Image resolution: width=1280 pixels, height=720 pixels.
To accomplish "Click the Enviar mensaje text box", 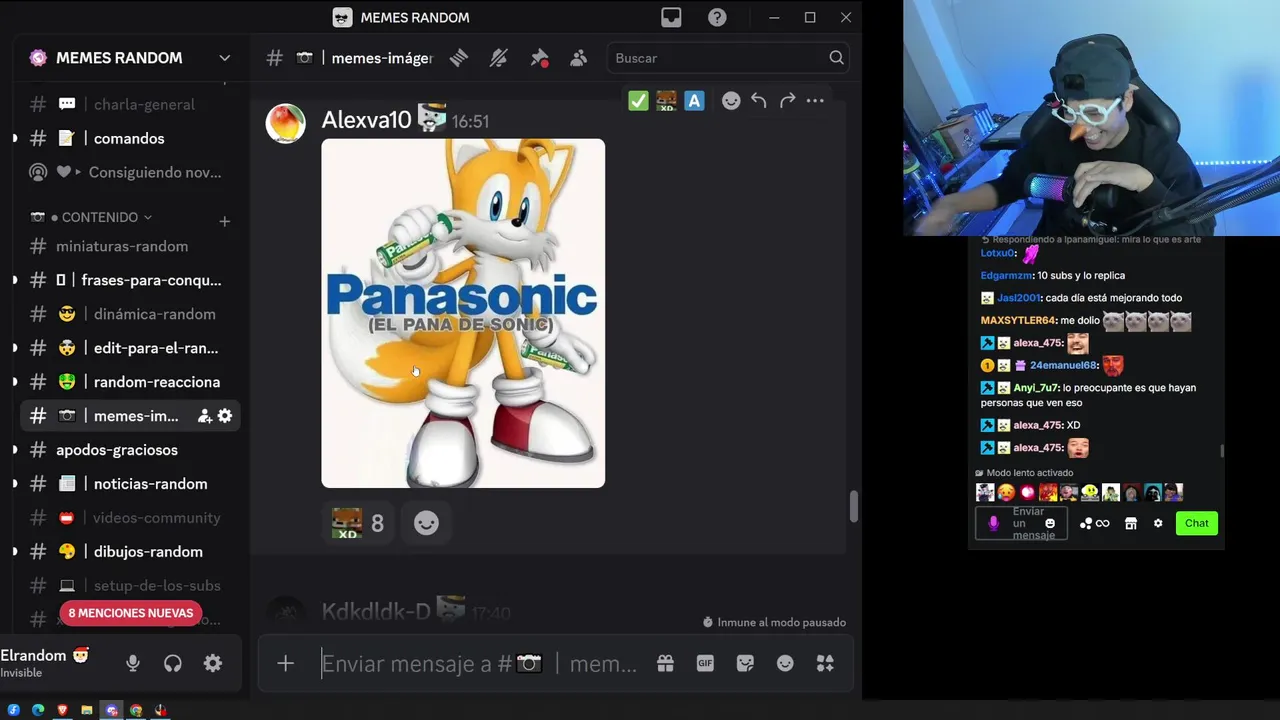I will (480, 663).
